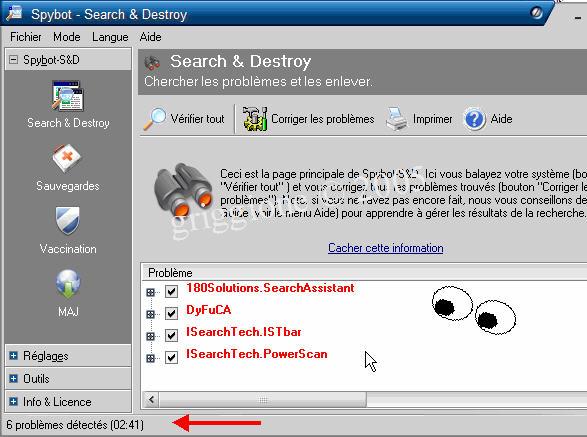Click the round emblem in title bar
The image size is (587, 437).
pos(536,13)
